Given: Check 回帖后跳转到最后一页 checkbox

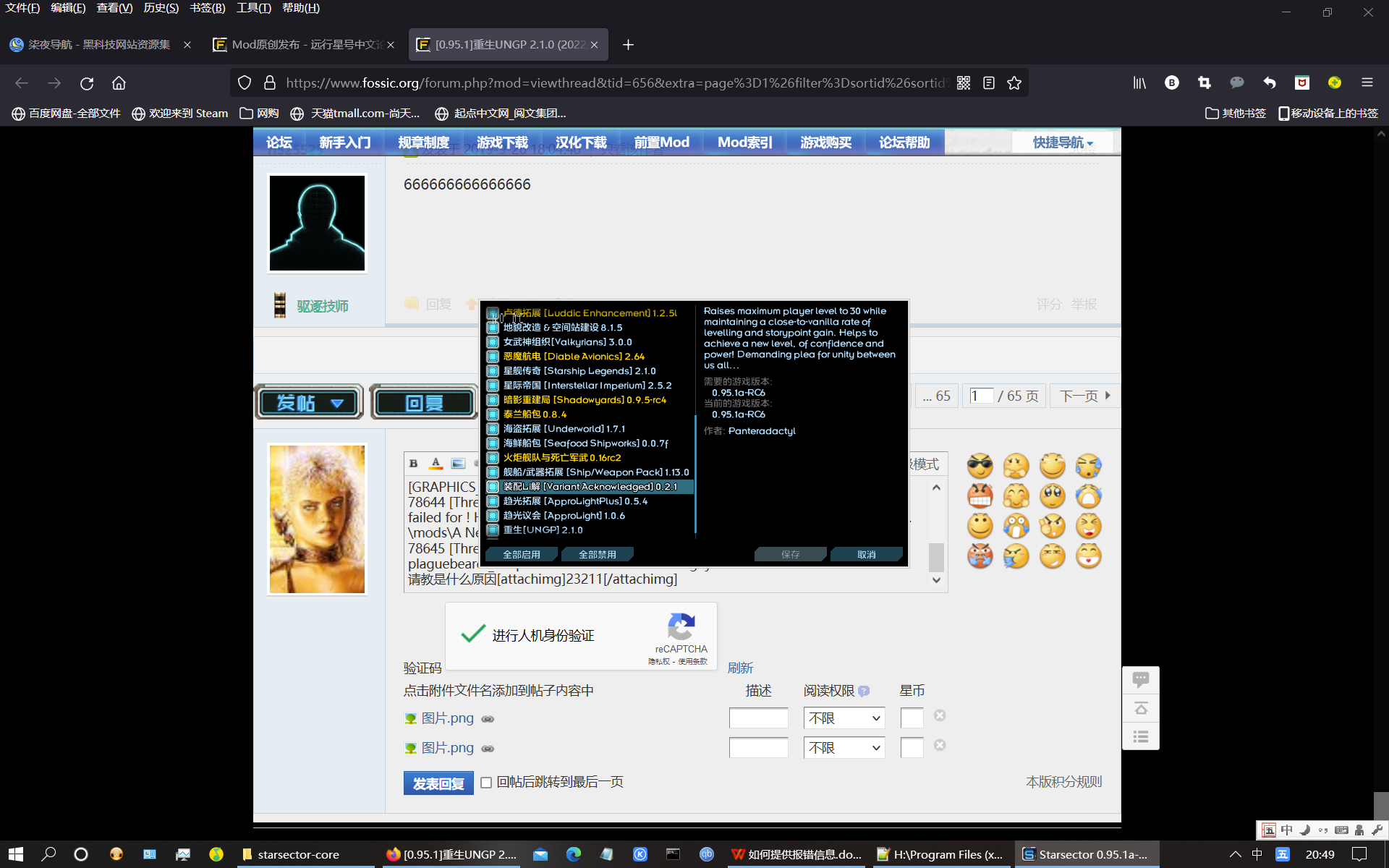Looking at the screenshot, I should pos(486,783).
